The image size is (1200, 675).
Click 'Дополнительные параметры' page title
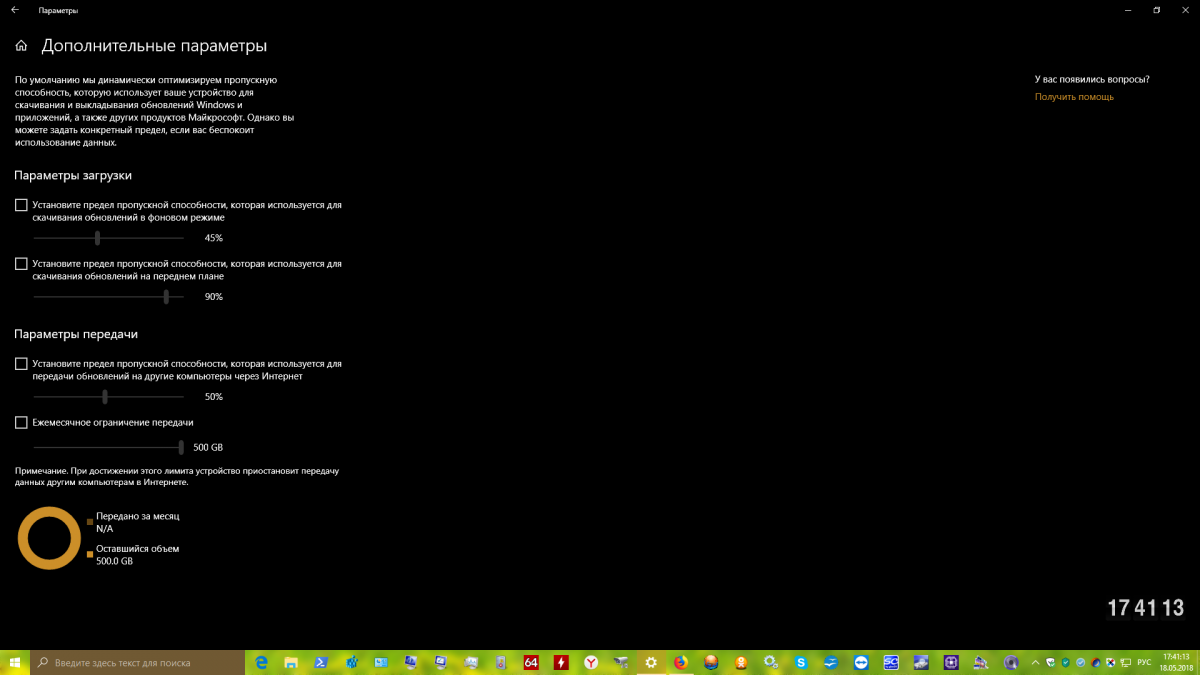(154, 46)
